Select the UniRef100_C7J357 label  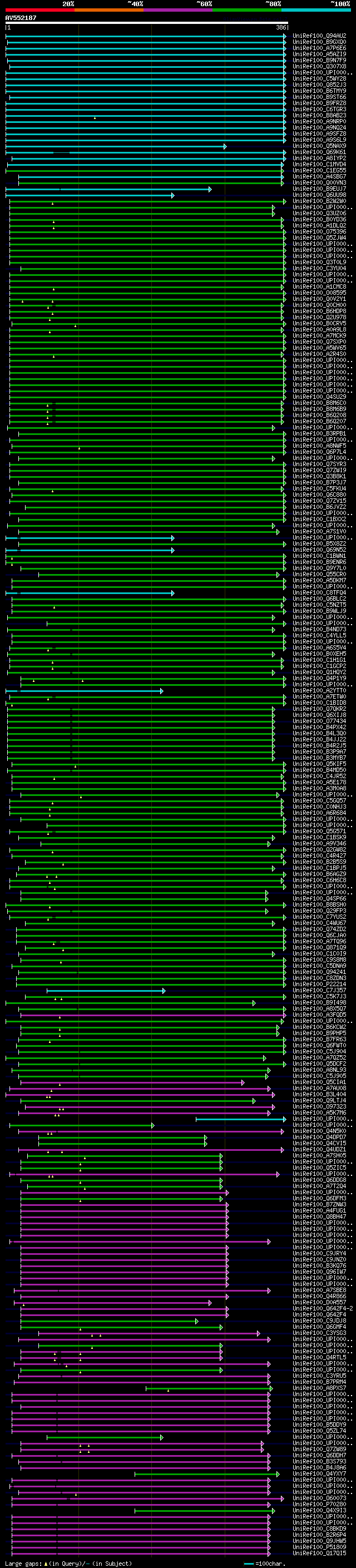click(319, 990)
